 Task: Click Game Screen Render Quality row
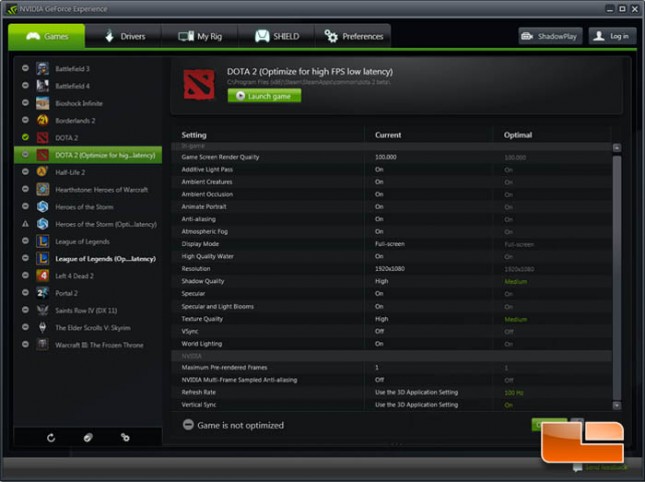[391, 157]
